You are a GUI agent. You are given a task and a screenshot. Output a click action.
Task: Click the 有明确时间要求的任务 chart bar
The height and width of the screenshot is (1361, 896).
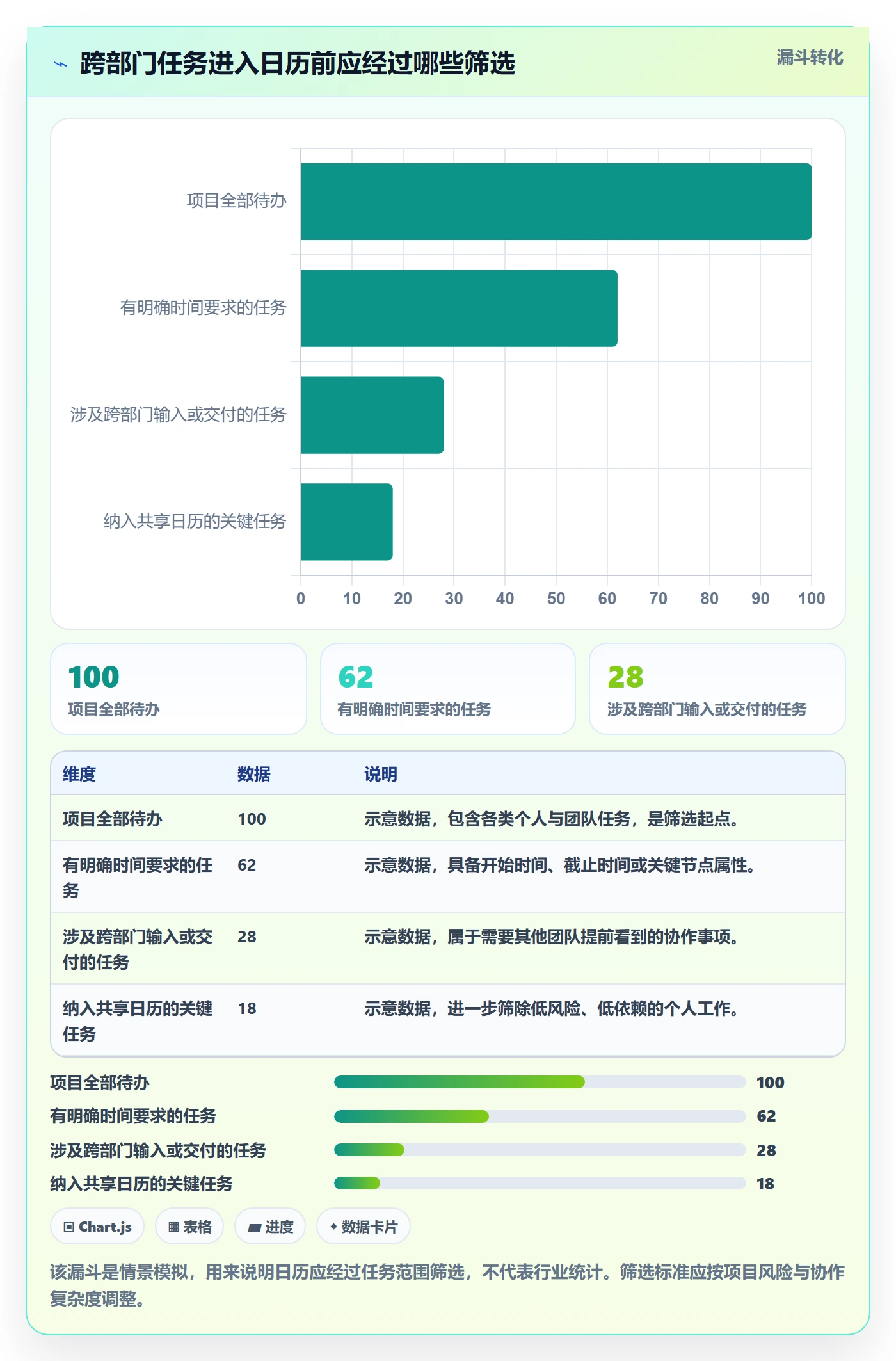click(459, 309)
